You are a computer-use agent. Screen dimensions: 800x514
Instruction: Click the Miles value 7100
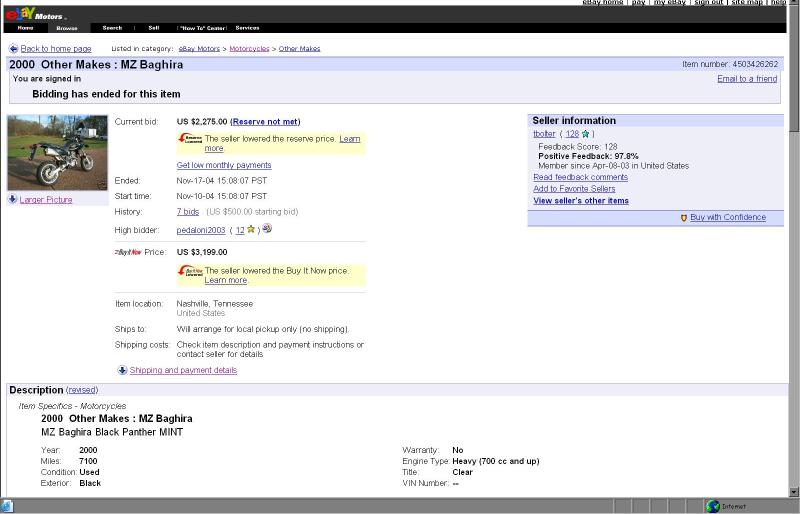tap(88, 461)
